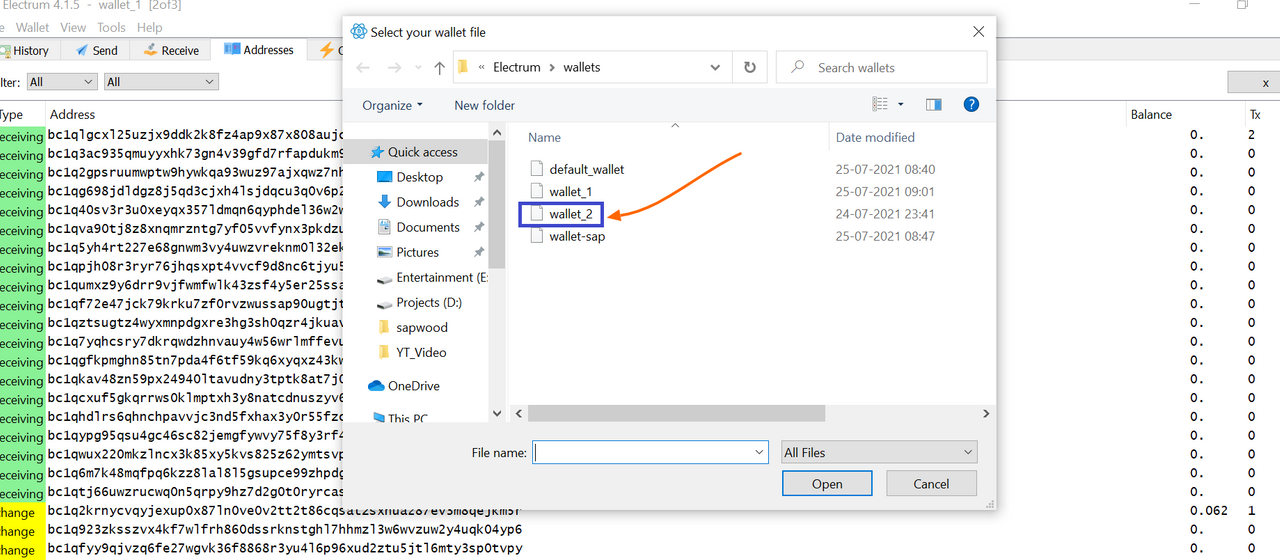1280x560 pixels.
Task: Open the Tools menu in Electrum
Action: [x=111, y=28]
